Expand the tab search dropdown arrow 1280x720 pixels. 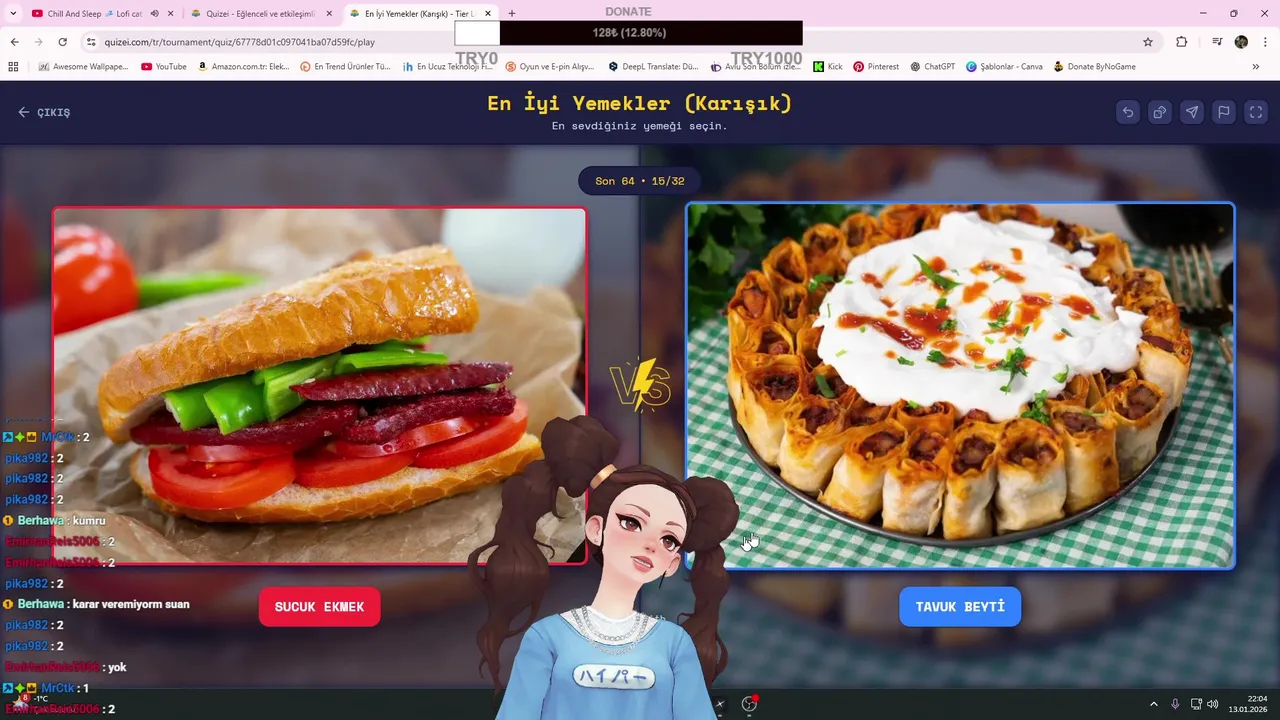point(12,14)
